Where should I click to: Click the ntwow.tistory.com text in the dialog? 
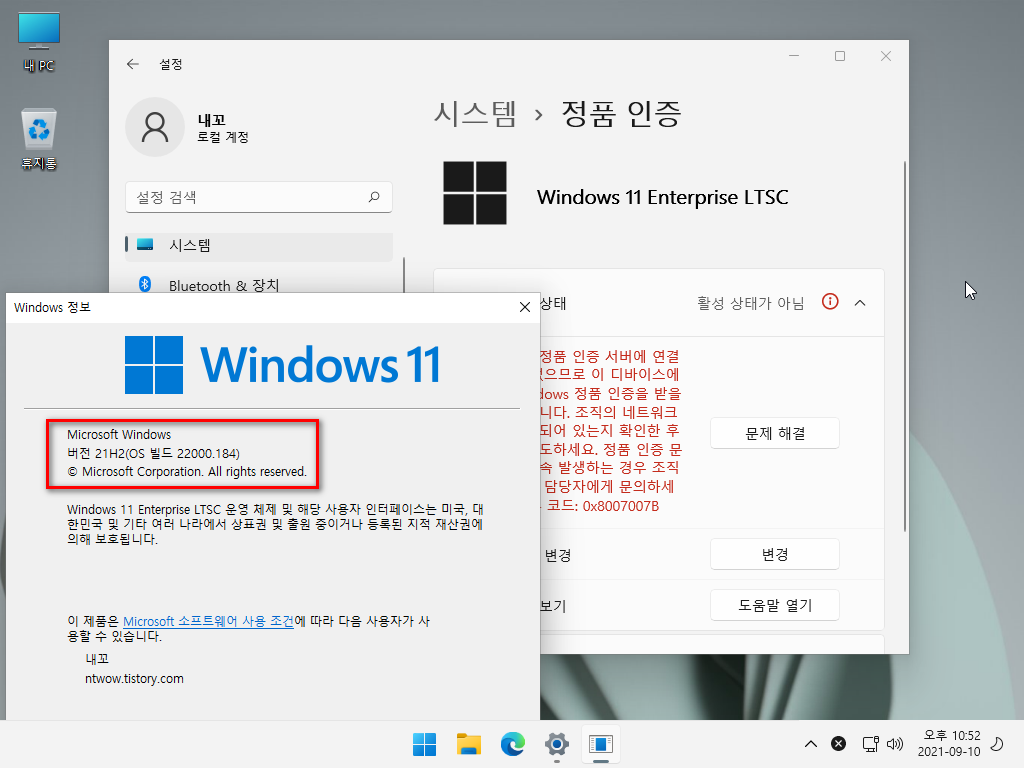[x=135, y=679]
